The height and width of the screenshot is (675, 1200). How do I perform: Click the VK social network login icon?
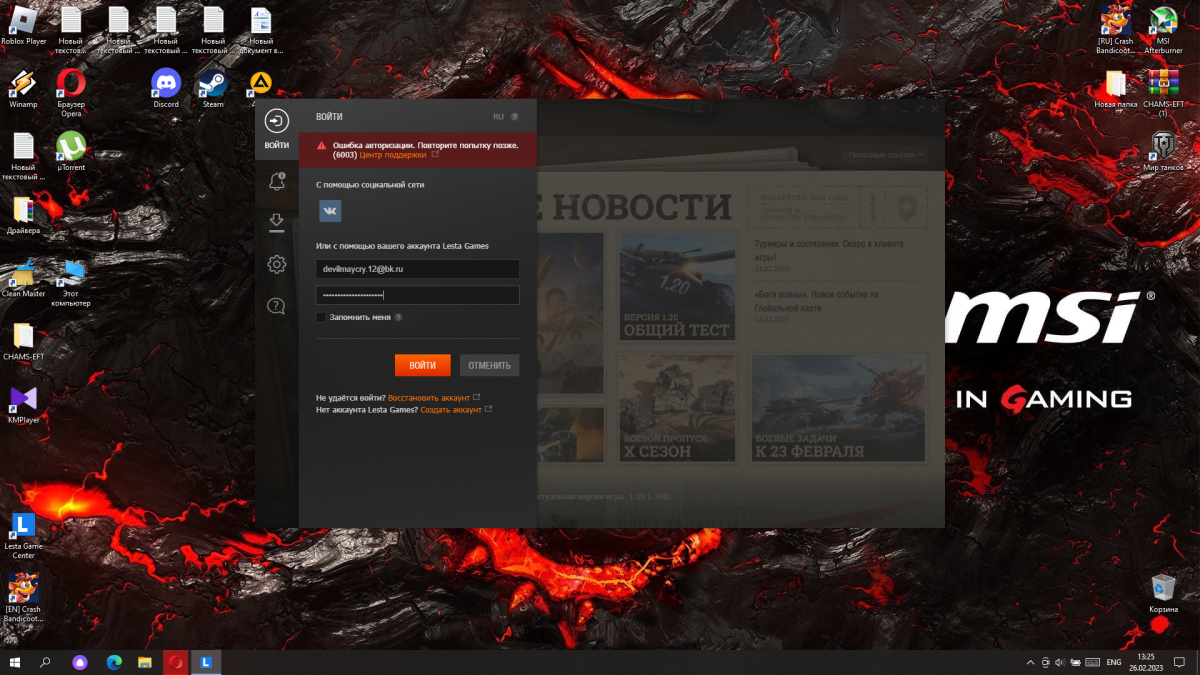(329, 211)
